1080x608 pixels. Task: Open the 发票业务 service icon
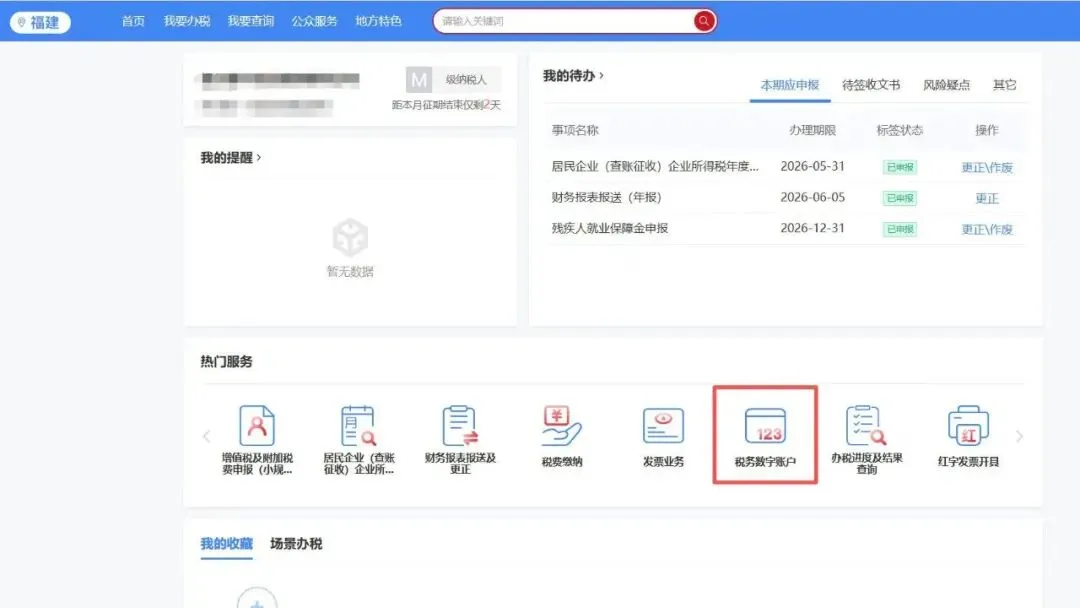[x=663, y=437]
